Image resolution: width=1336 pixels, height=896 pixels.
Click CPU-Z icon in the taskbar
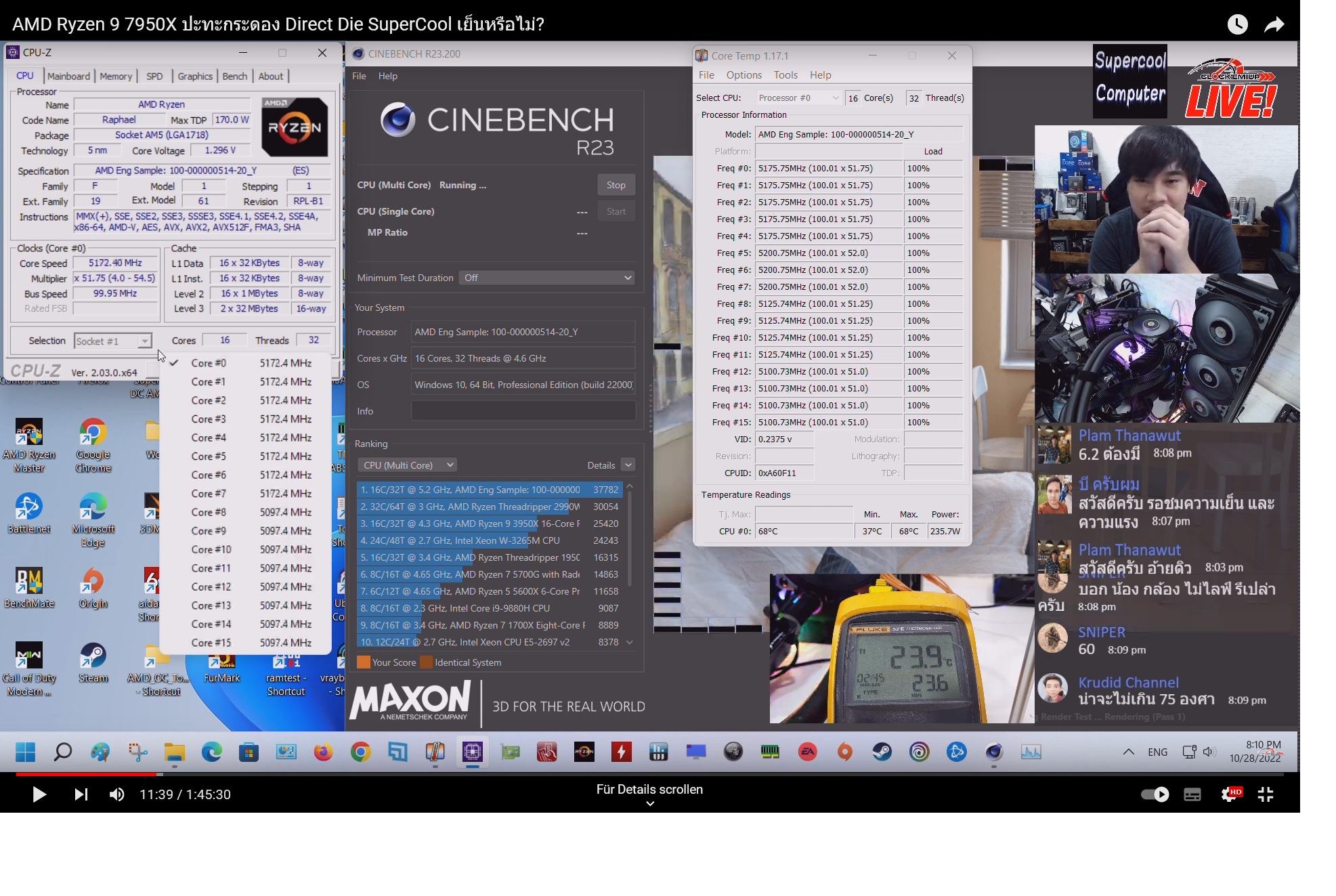point(472,752)
